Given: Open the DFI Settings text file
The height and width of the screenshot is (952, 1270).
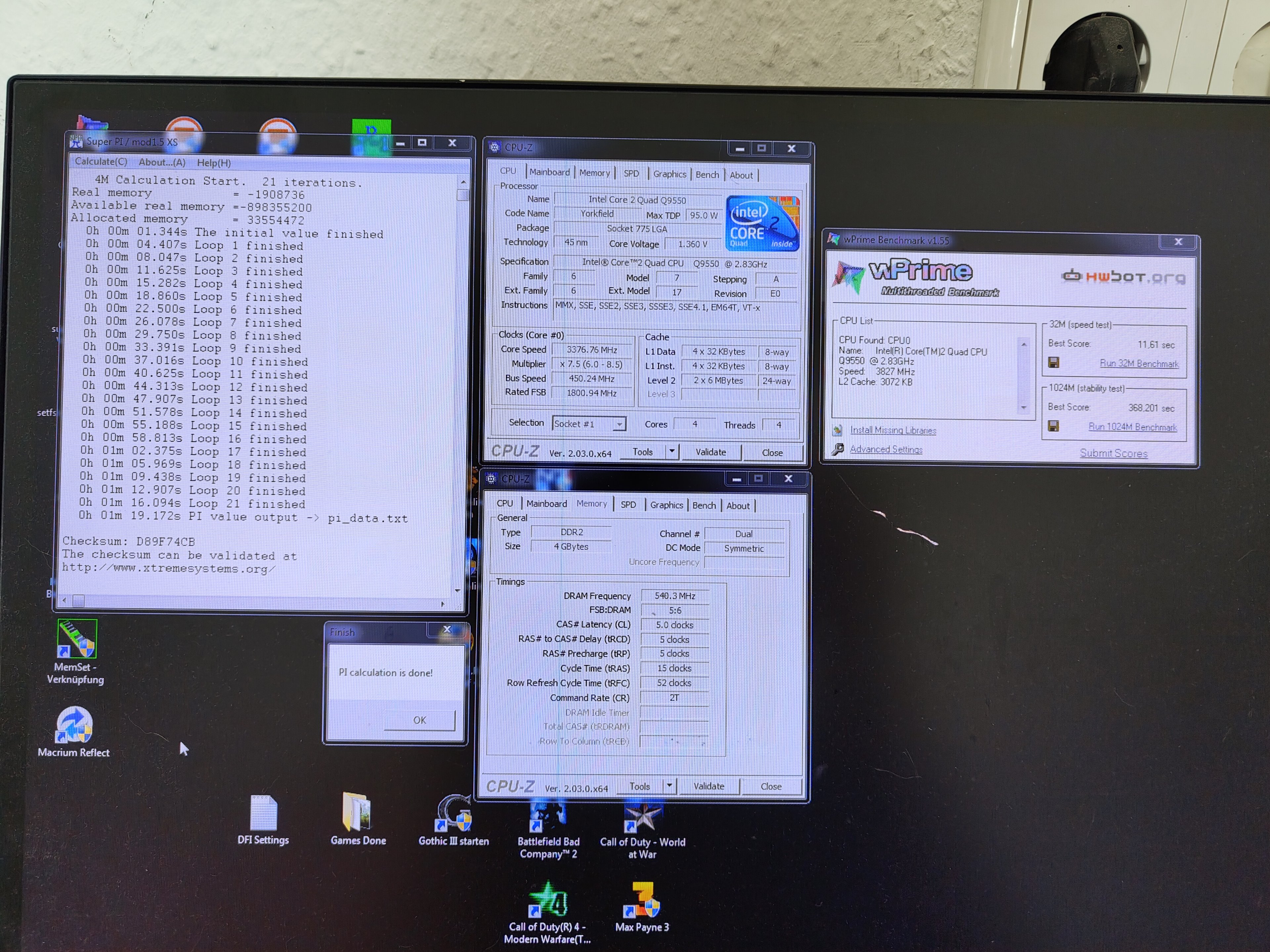Looking at the screenshot, I should click(x=264, y=814).
